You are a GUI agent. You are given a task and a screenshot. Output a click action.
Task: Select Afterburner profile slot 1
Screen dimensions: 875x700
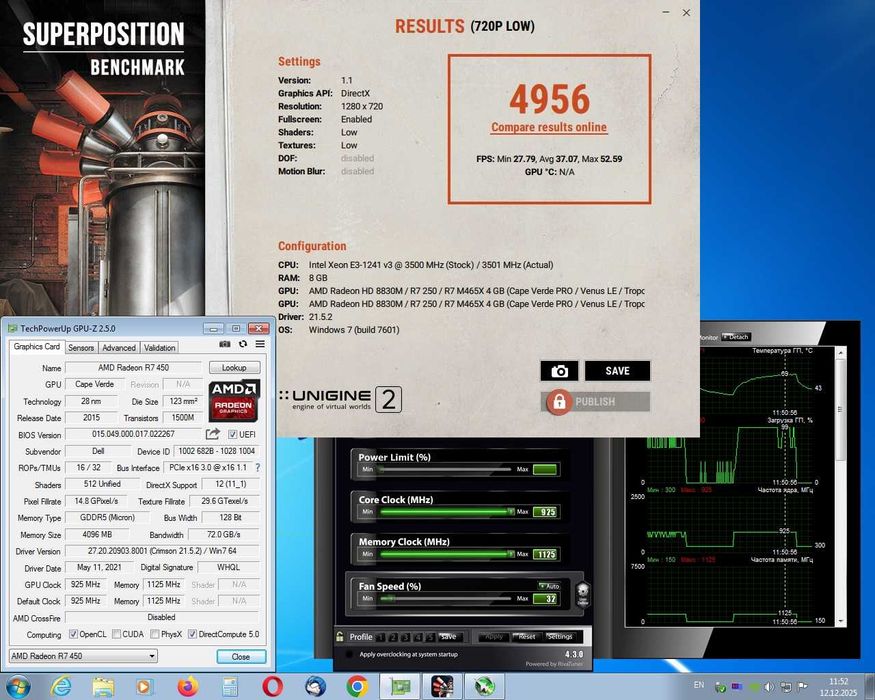381,637
